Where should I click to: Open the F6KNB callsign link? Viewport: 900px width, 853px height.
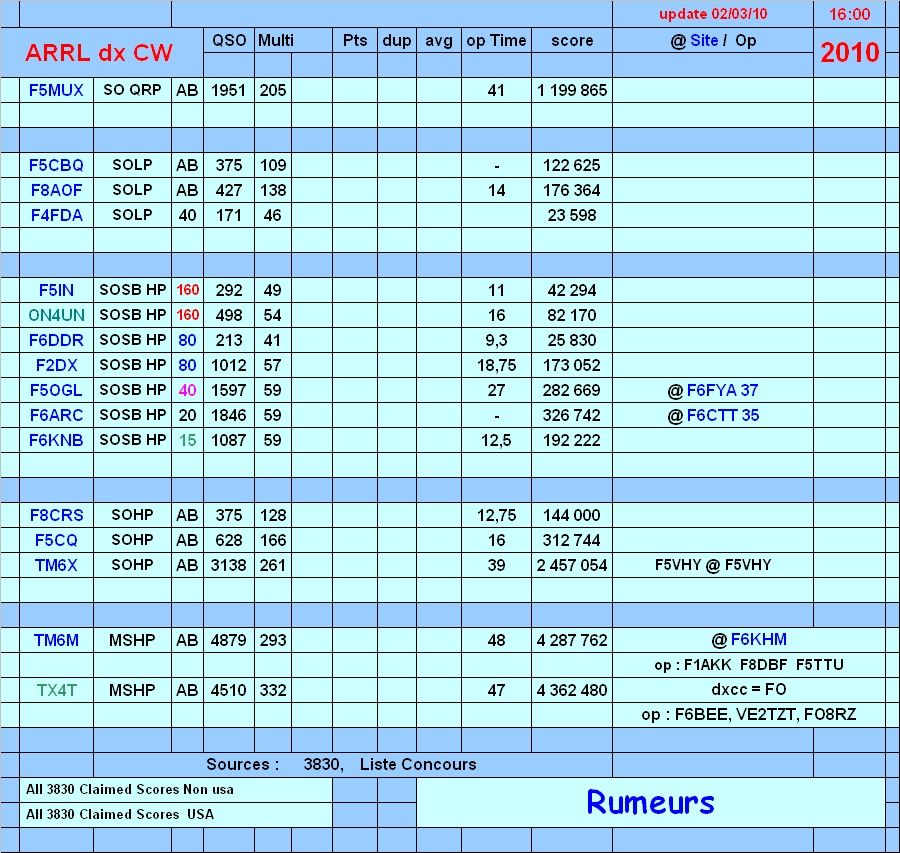tap(56, 440)
